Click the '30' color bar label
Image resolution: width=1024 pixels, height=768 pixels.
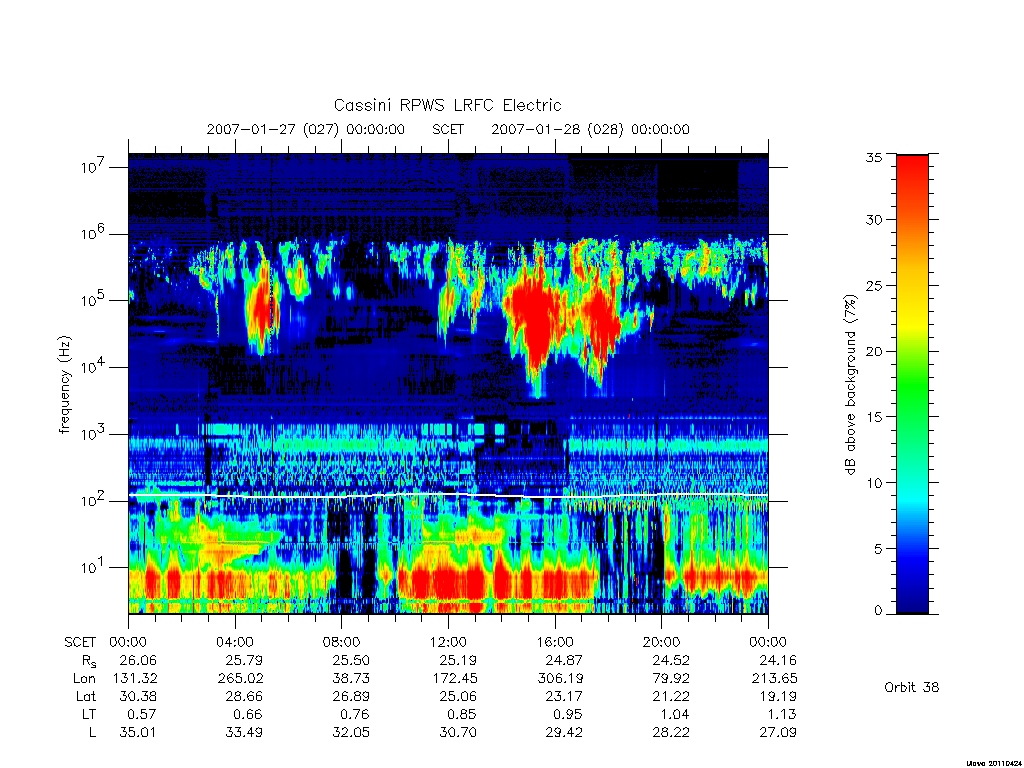pyautogui.click(x=874, y=219)
